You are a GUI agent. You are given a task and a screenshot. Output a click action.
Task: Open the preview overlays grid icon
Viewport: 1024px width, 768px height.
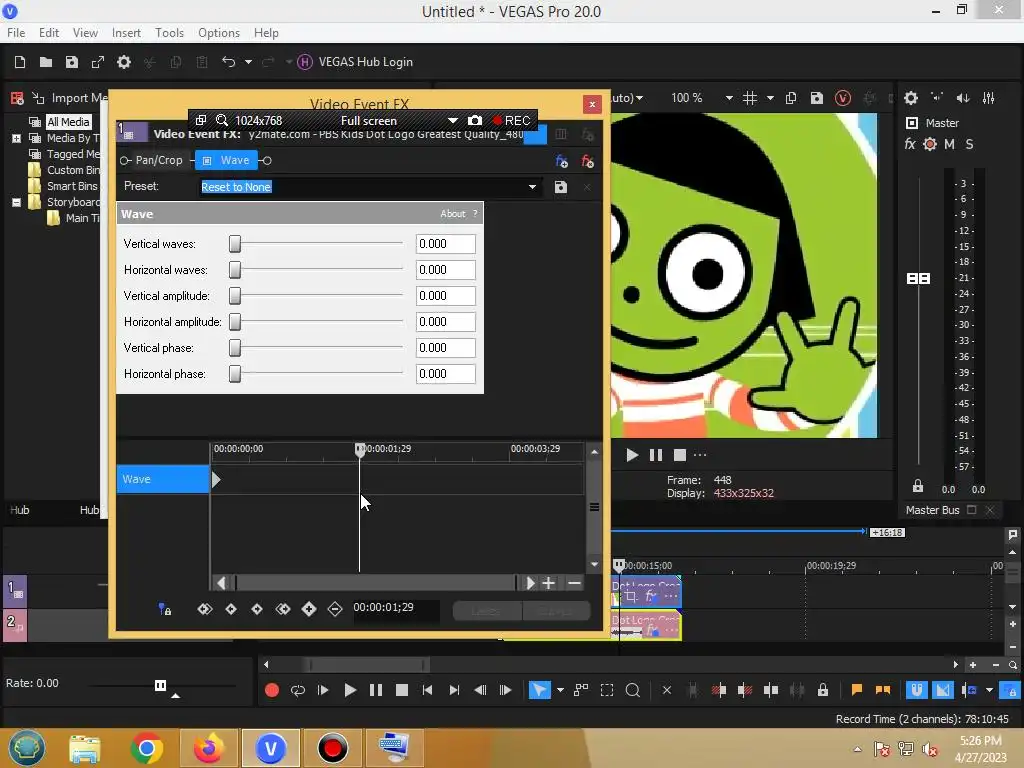tap(750, 98)
